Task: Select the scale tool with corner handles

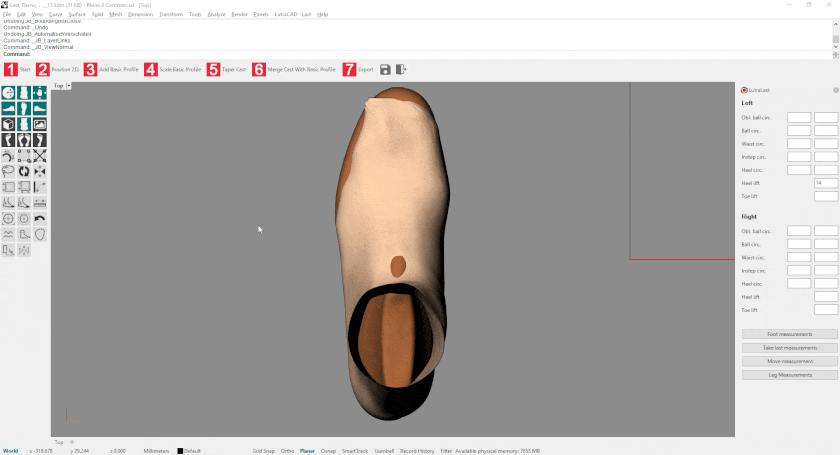Action: (24, 156)
